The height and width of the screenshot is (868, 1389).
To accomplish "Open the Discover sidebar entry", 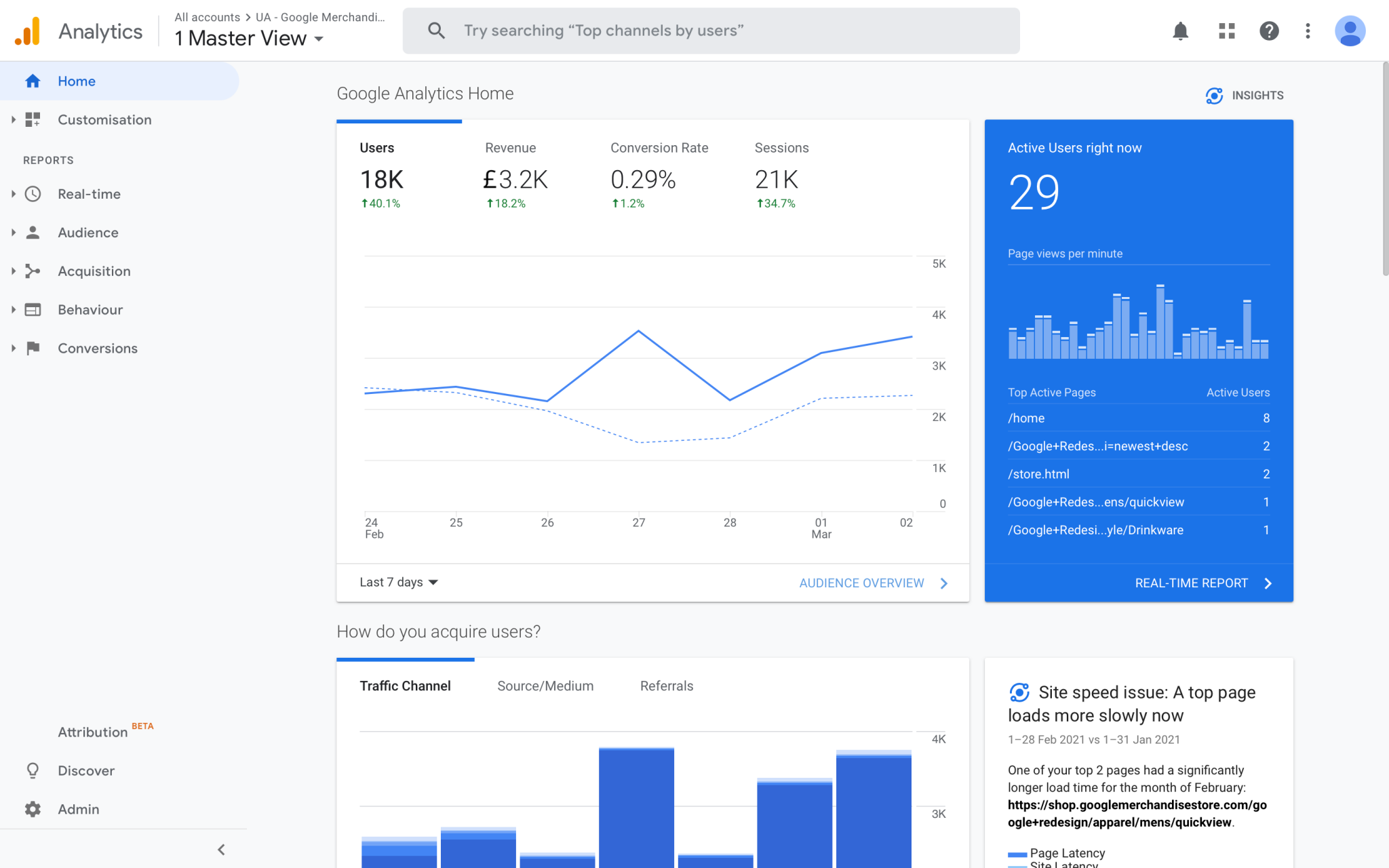I will tap(86, 771).
